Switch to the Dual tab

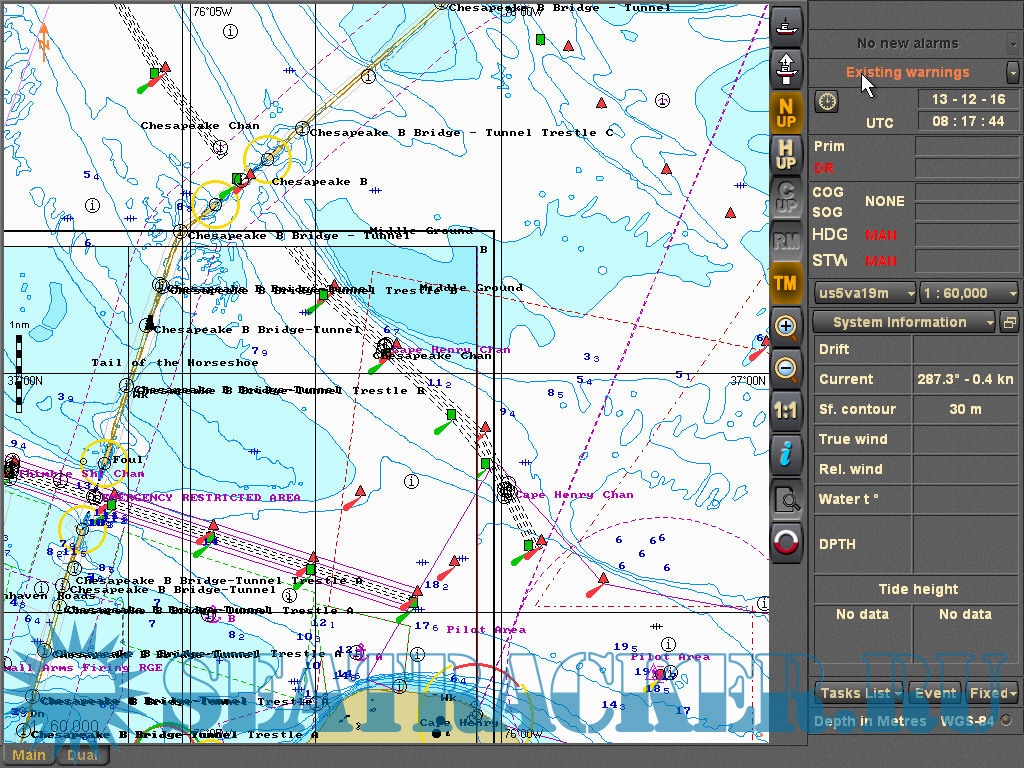[82, 756]
